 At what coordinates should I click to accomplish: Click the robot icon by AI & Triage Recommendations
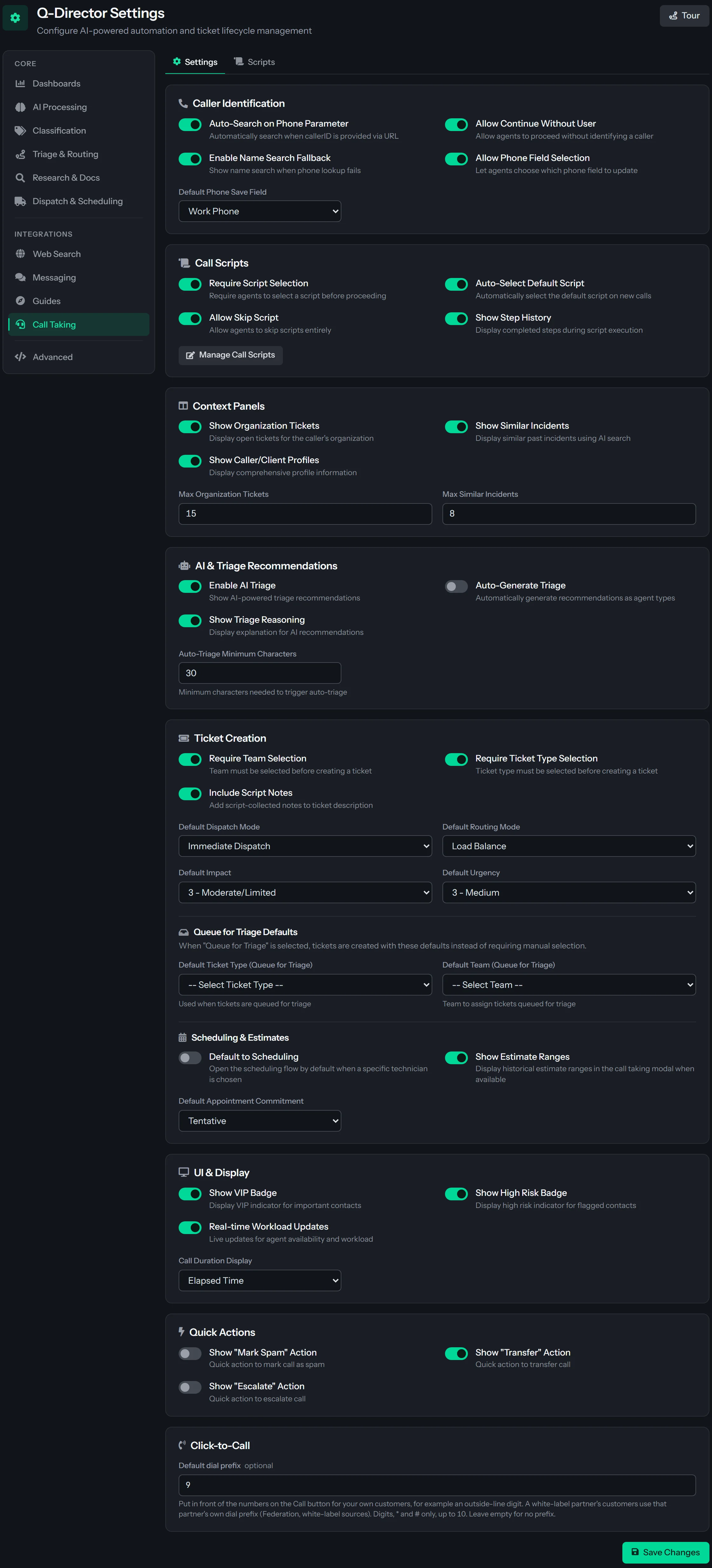[184, 565]
